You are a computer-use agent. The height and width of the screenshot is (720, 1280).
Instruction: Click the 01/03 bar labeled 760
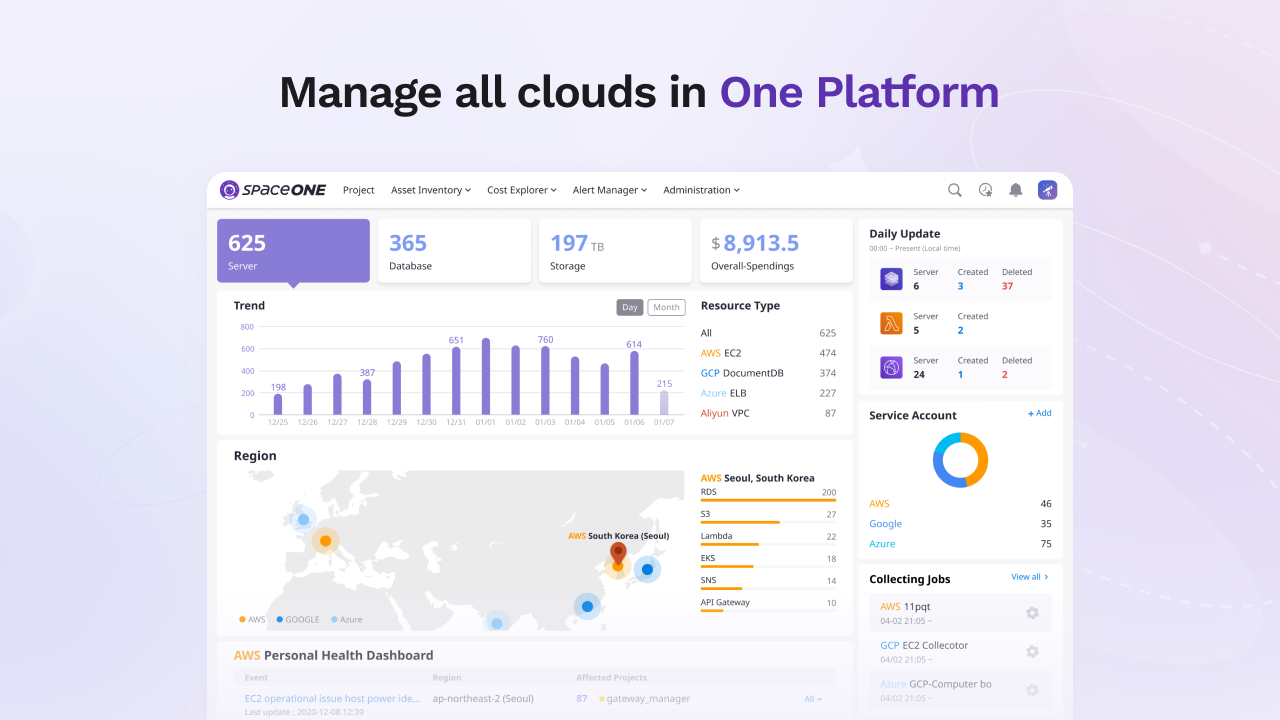pos(545,380)
